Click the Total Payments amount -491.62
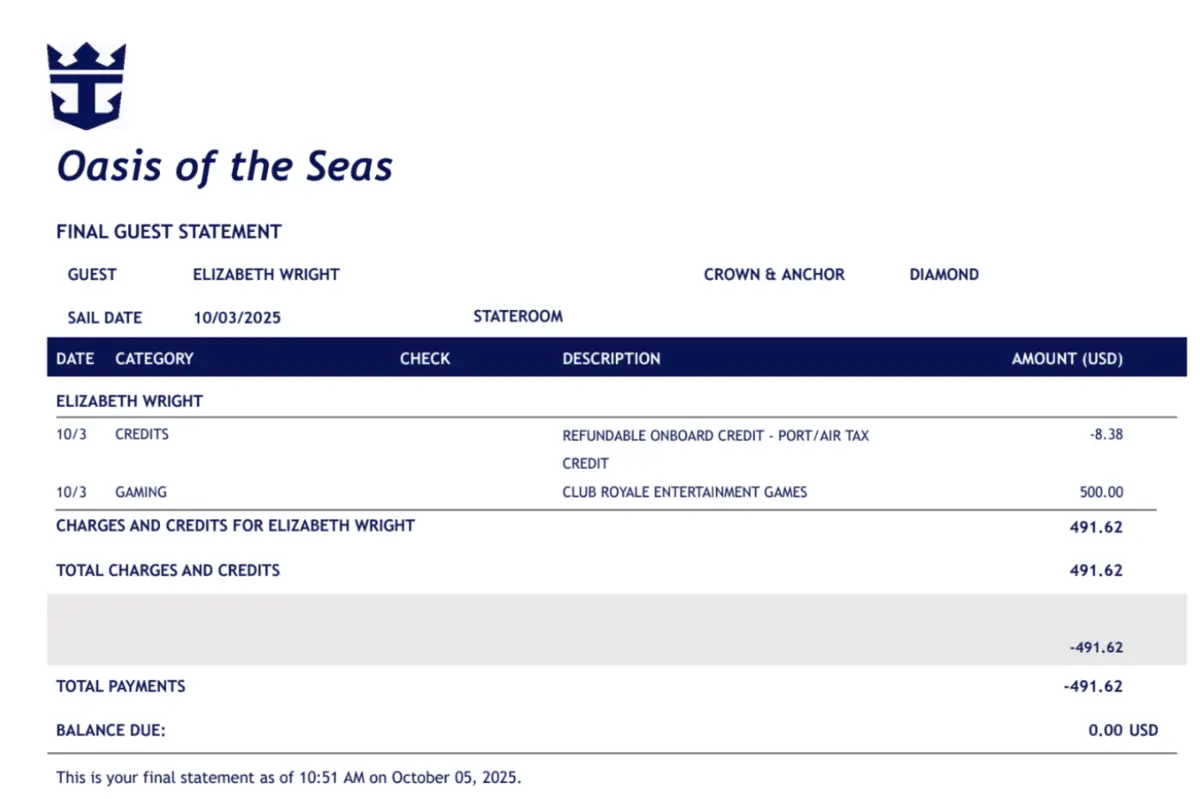Image resolution: width=1200 pixels, height=799 pixels. coord(1093,686)
